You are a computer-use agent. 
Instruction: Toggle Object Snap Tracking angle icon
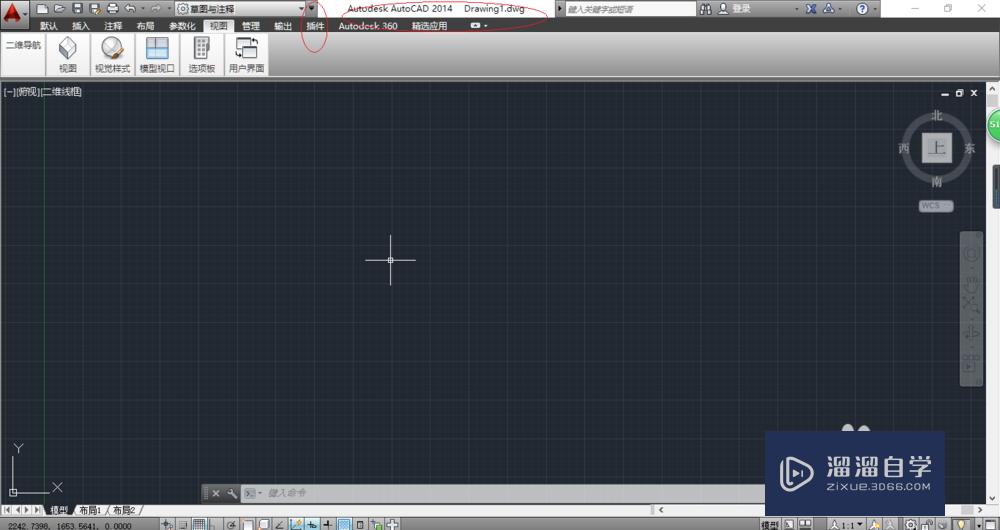tap(279, 524)
